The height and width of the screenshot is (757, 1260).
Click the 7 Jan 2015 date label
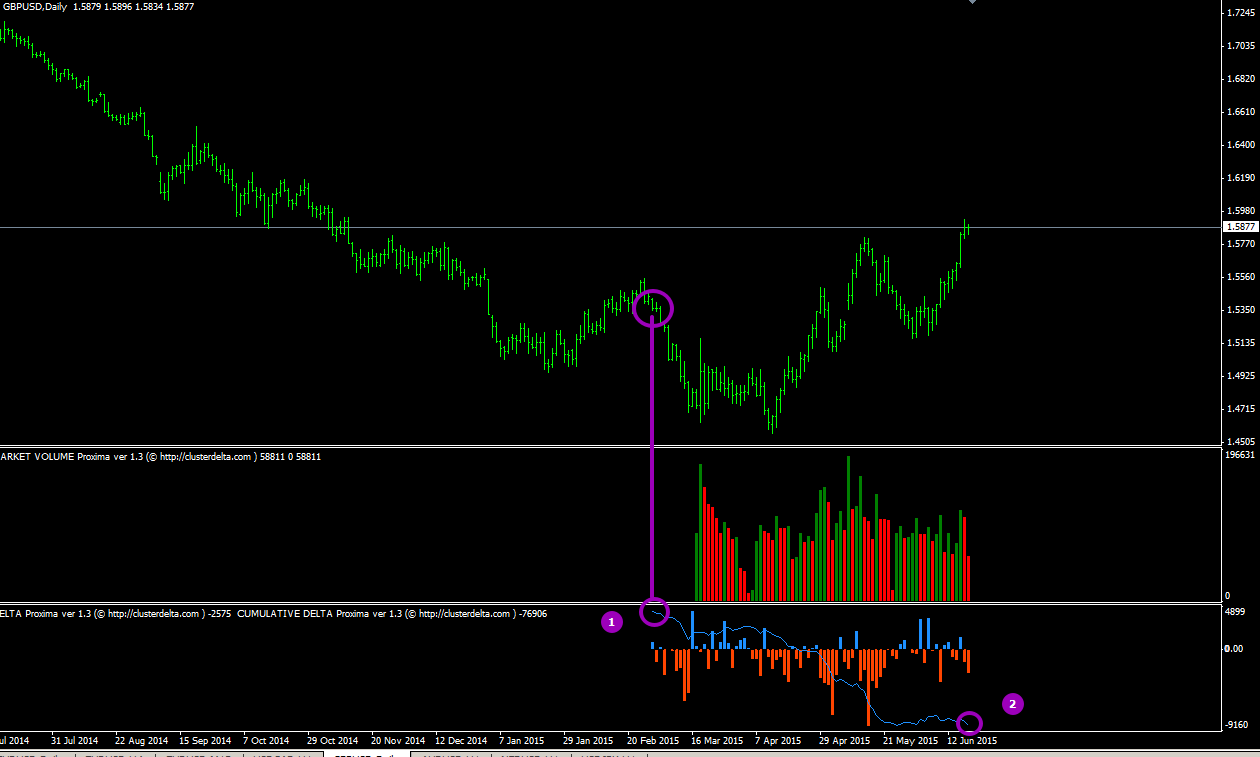(x=524, y=741)
